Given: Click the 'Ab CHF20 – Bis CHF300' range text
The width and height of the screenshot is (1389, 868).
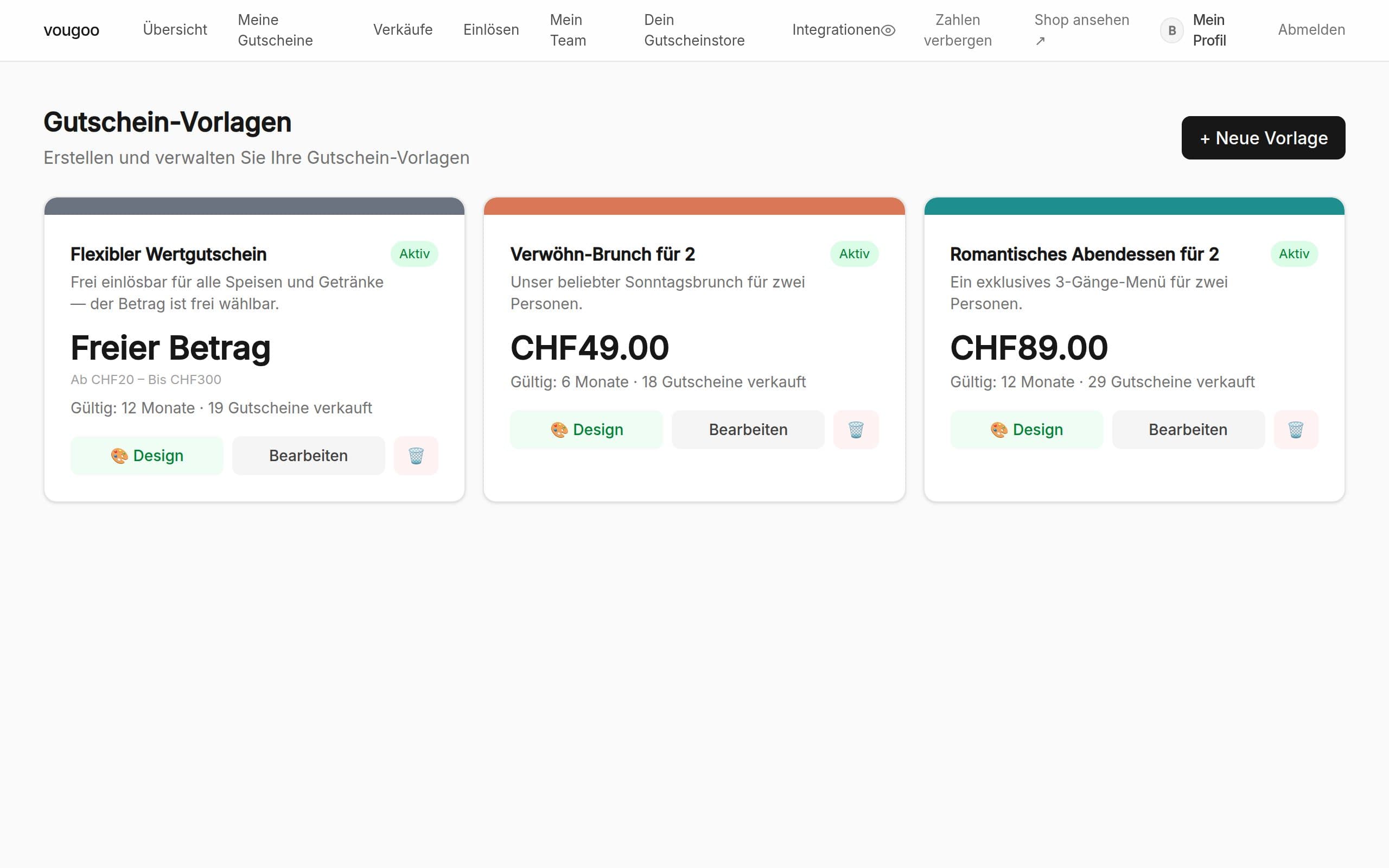Looking at the screenshot, I should pos(146,379).
